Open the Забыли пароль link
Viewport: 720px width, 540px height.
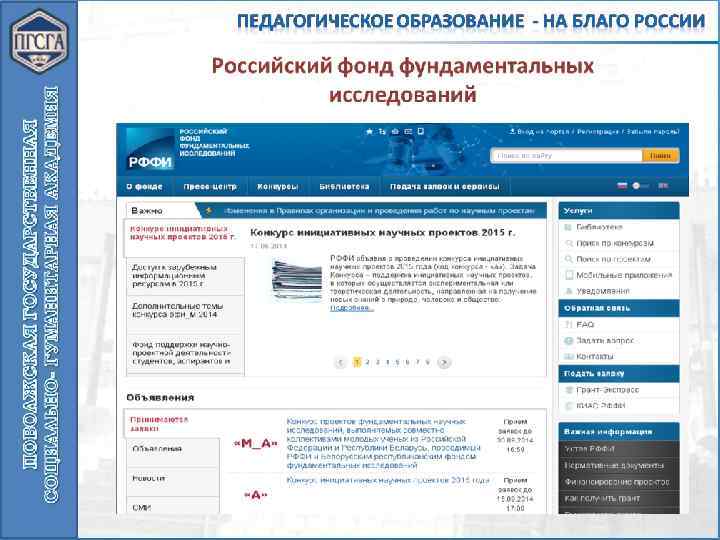pyautogui.click(x=652, y=132)
